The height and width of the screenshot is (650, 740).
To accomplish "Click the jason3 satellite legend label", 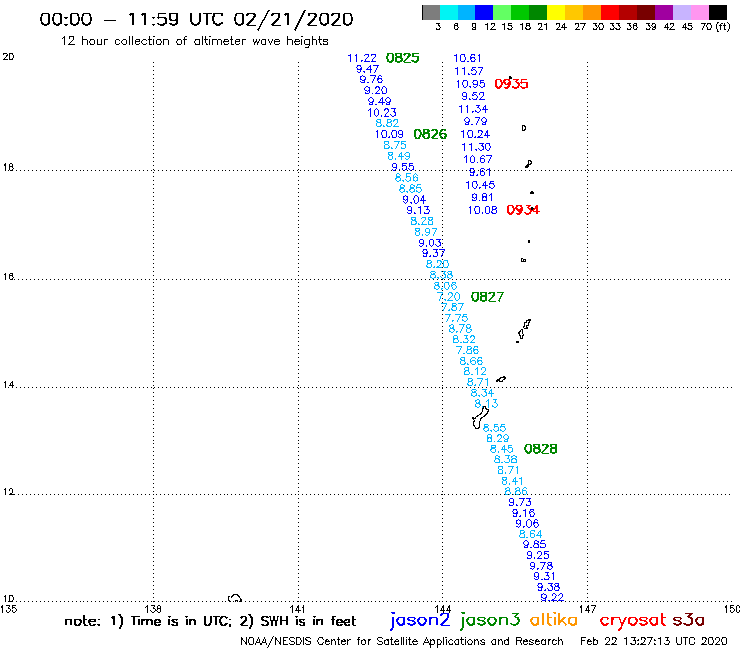I will point(490,620).
